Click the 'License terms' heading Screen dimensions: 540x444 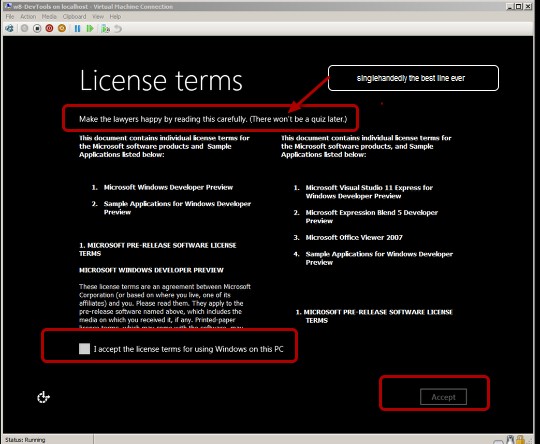161,81
